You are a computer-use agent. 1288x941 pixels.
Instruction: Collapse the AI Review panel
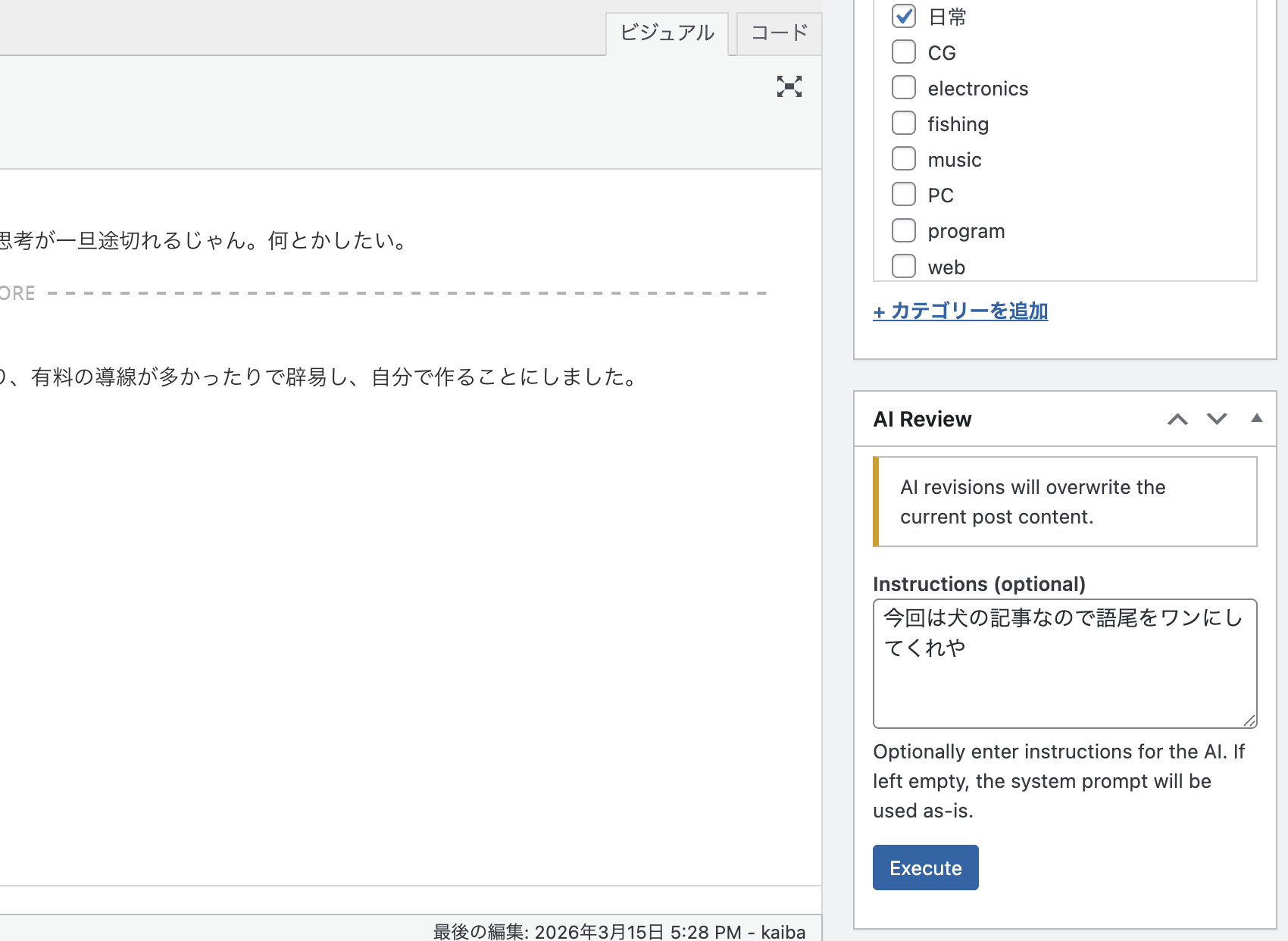(x=1256, y=418)
